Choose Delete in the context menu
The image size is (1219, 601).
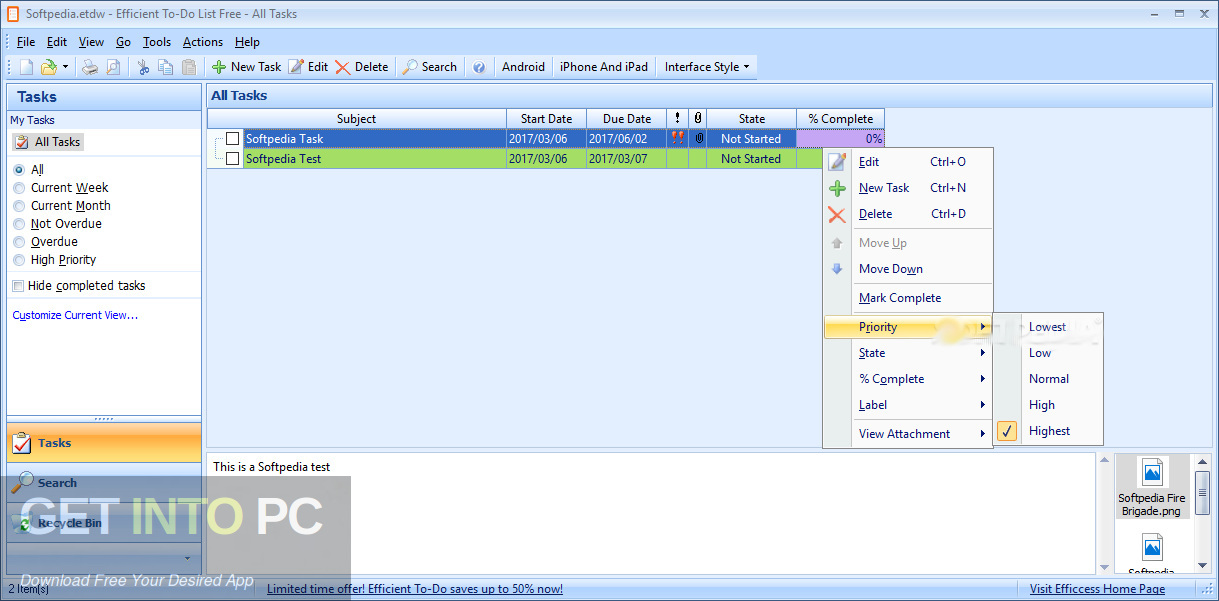908,214
